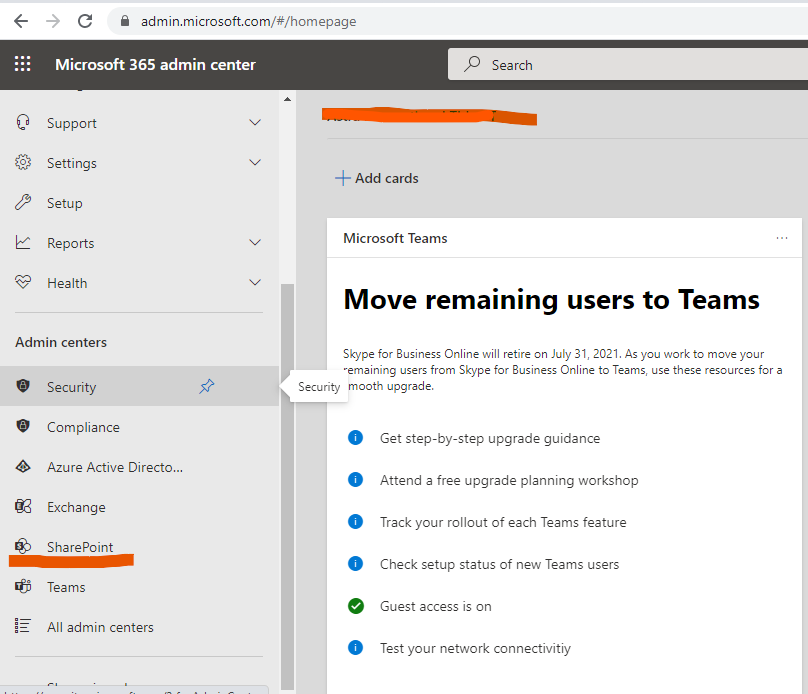The image size is (808, 694).
Task: Click the sidebar scrollbar thumb
Action: pyautogui.click(x=288, y=486)
